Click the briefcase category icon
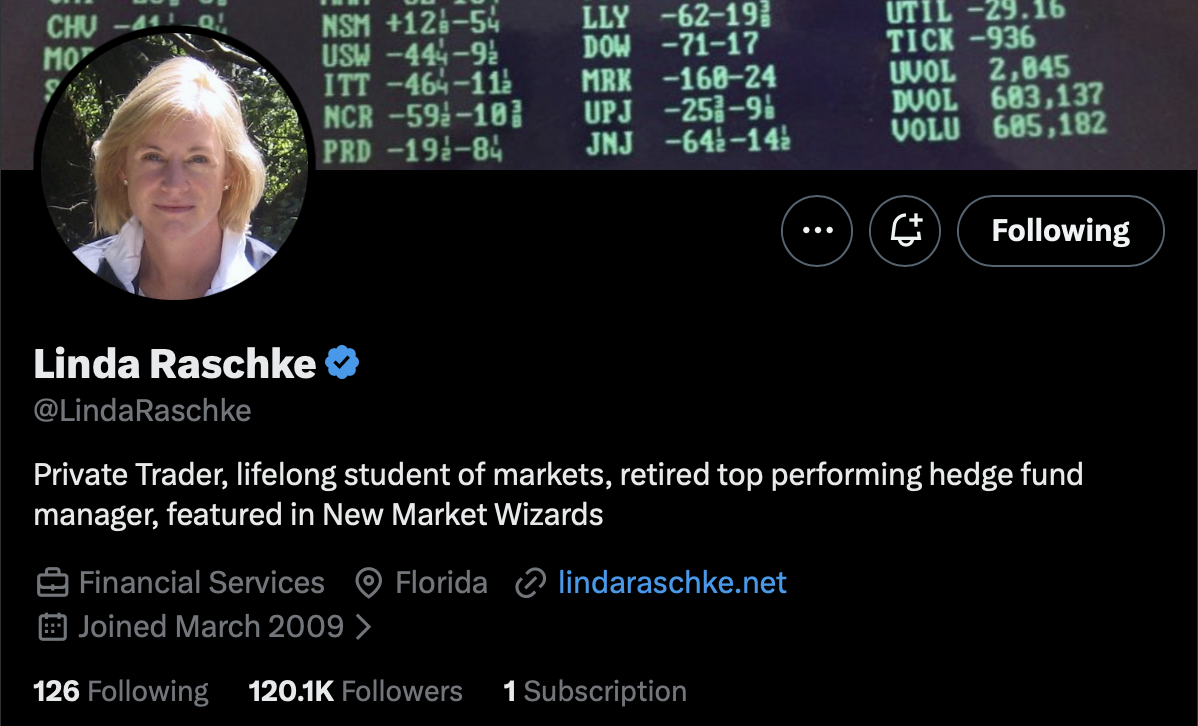 [x=52, y=583]
